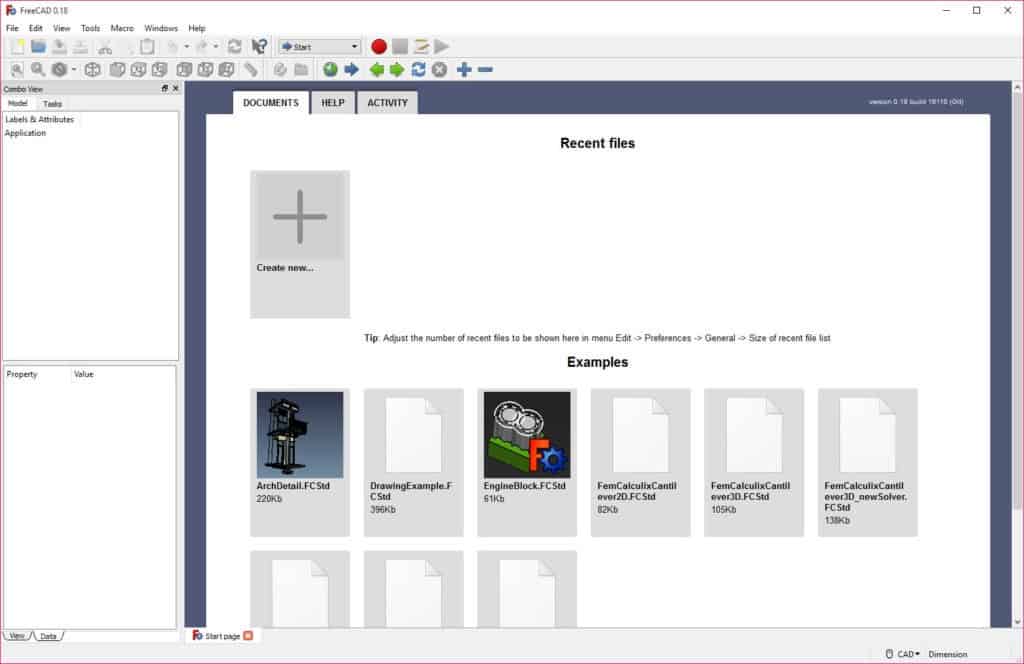Undock the Combo View panel

165,88
